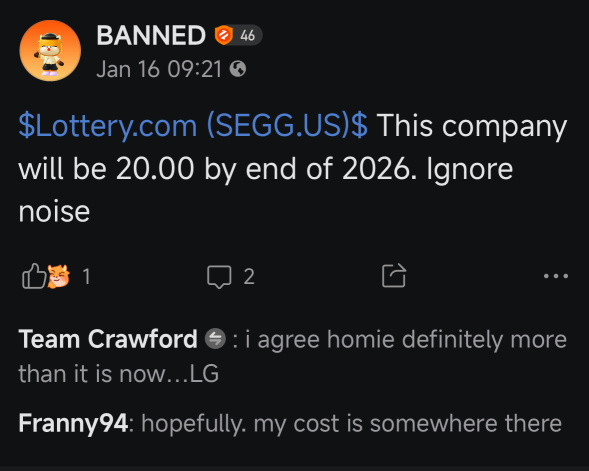Click the post body text about 20.00
Screen dimensions: 589x471
[293, 168]
